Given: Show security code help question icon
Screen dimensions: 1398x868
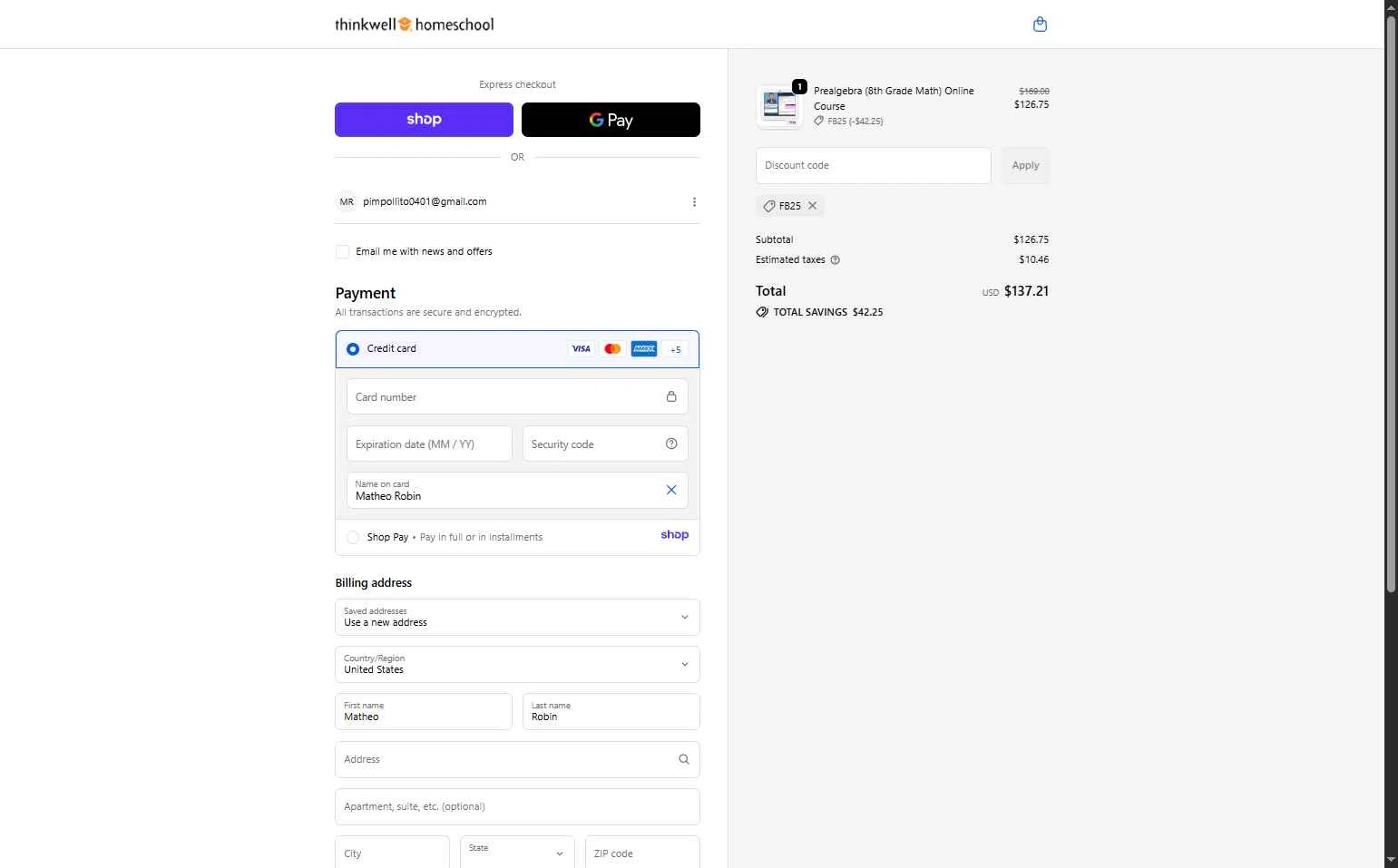Looking at the screenshot, I should click(671, 444).
